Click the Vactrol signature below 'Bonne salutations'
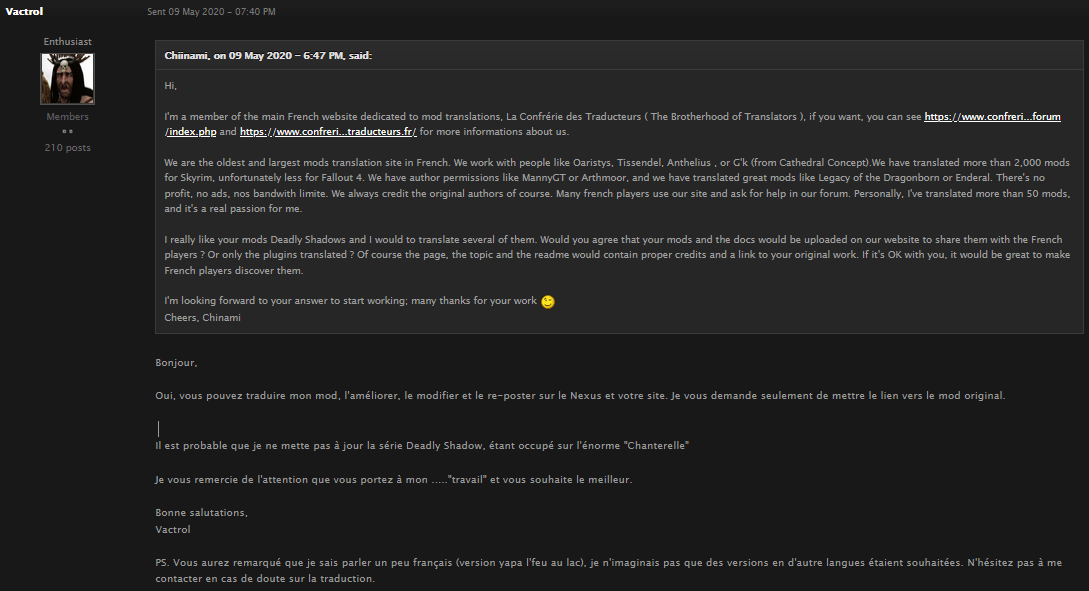This screenshot has width=1089, height=591. [x=172, y=529]
